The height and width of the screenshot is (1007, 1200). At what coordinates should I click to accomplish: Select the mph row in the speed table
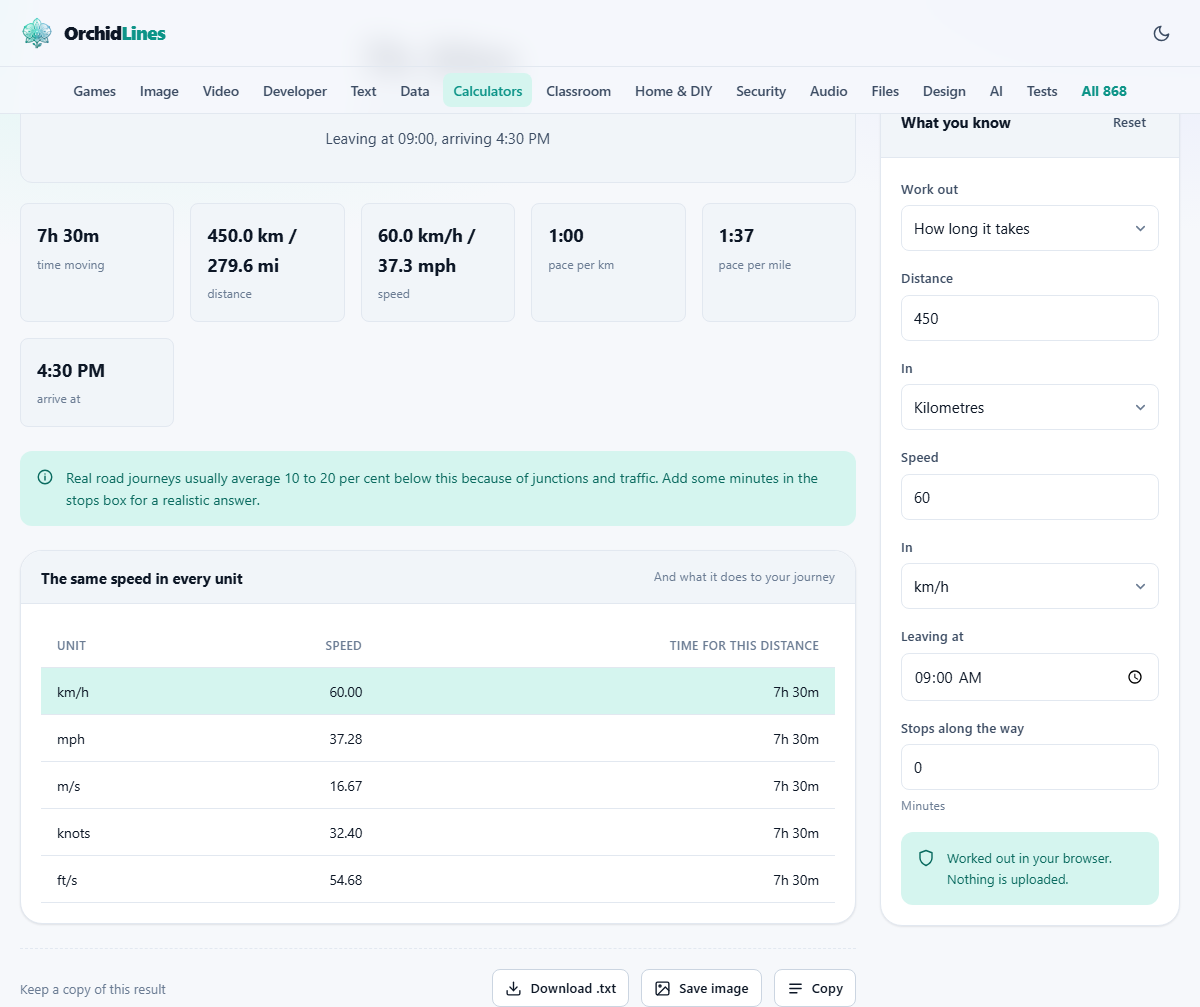coord(438,739)
